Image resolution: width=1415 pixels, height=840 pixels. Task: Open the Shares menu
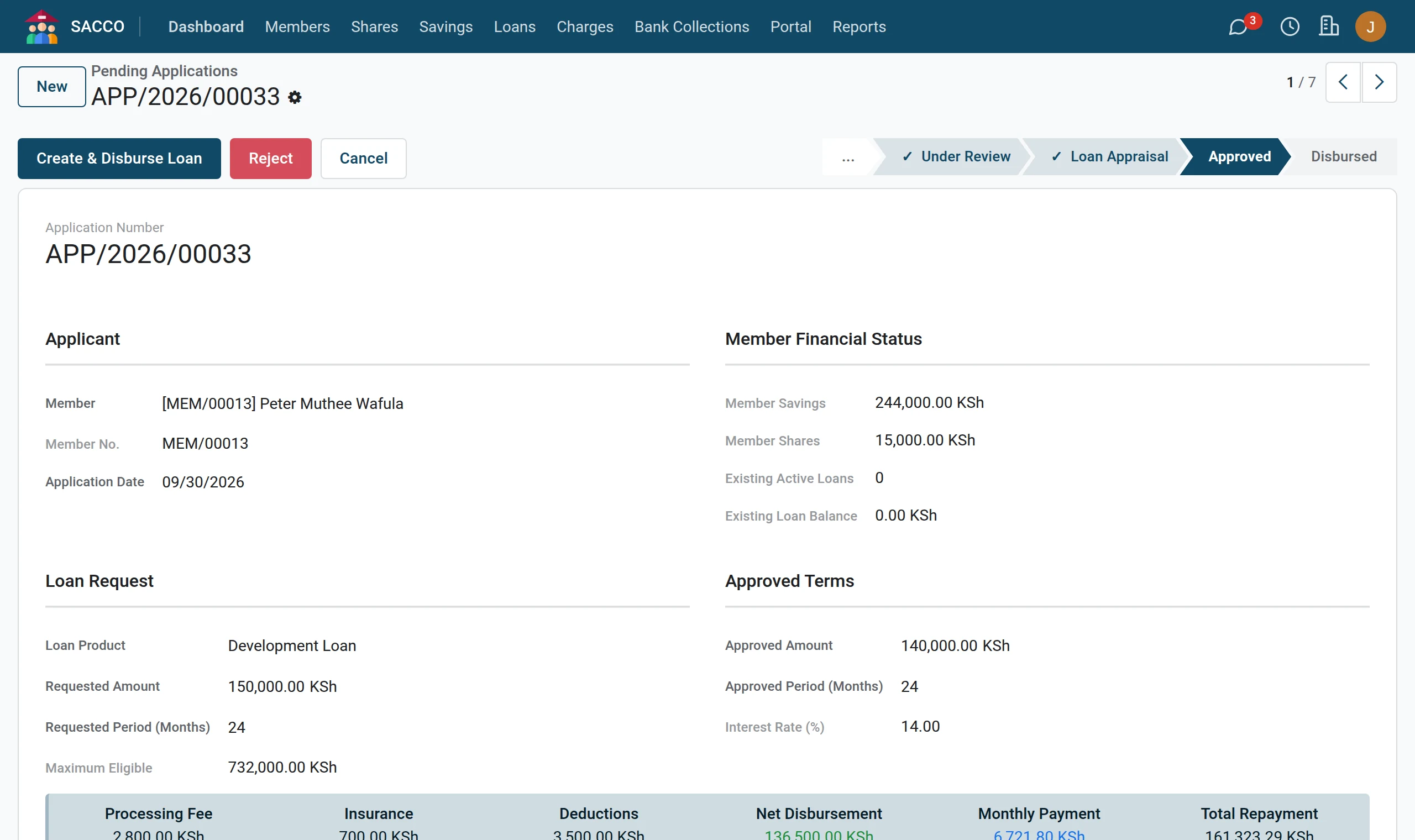point(374,27)
